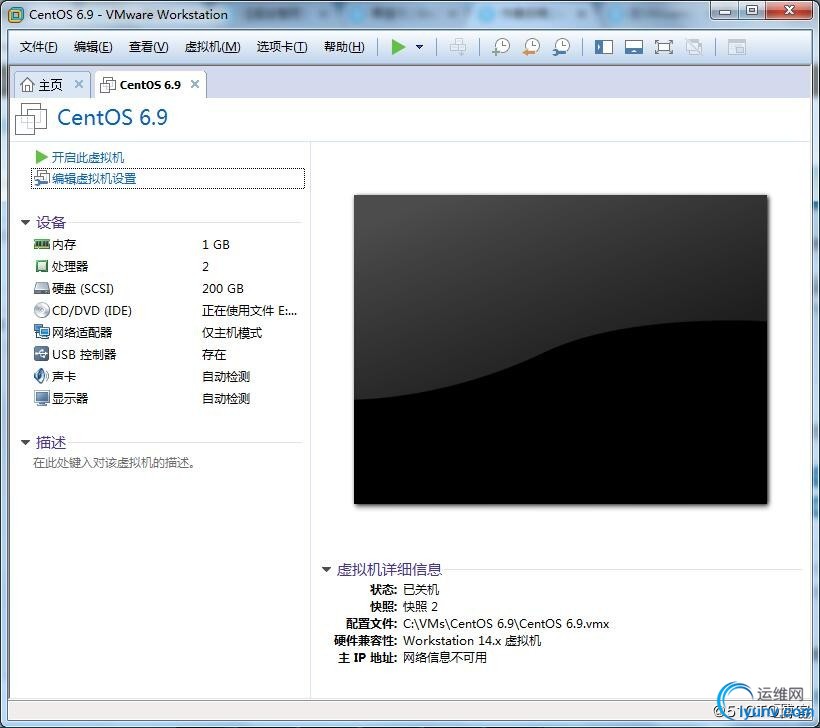Click the 已关机 state value
The width and height of the screenshot is (820, 728).
421,590
